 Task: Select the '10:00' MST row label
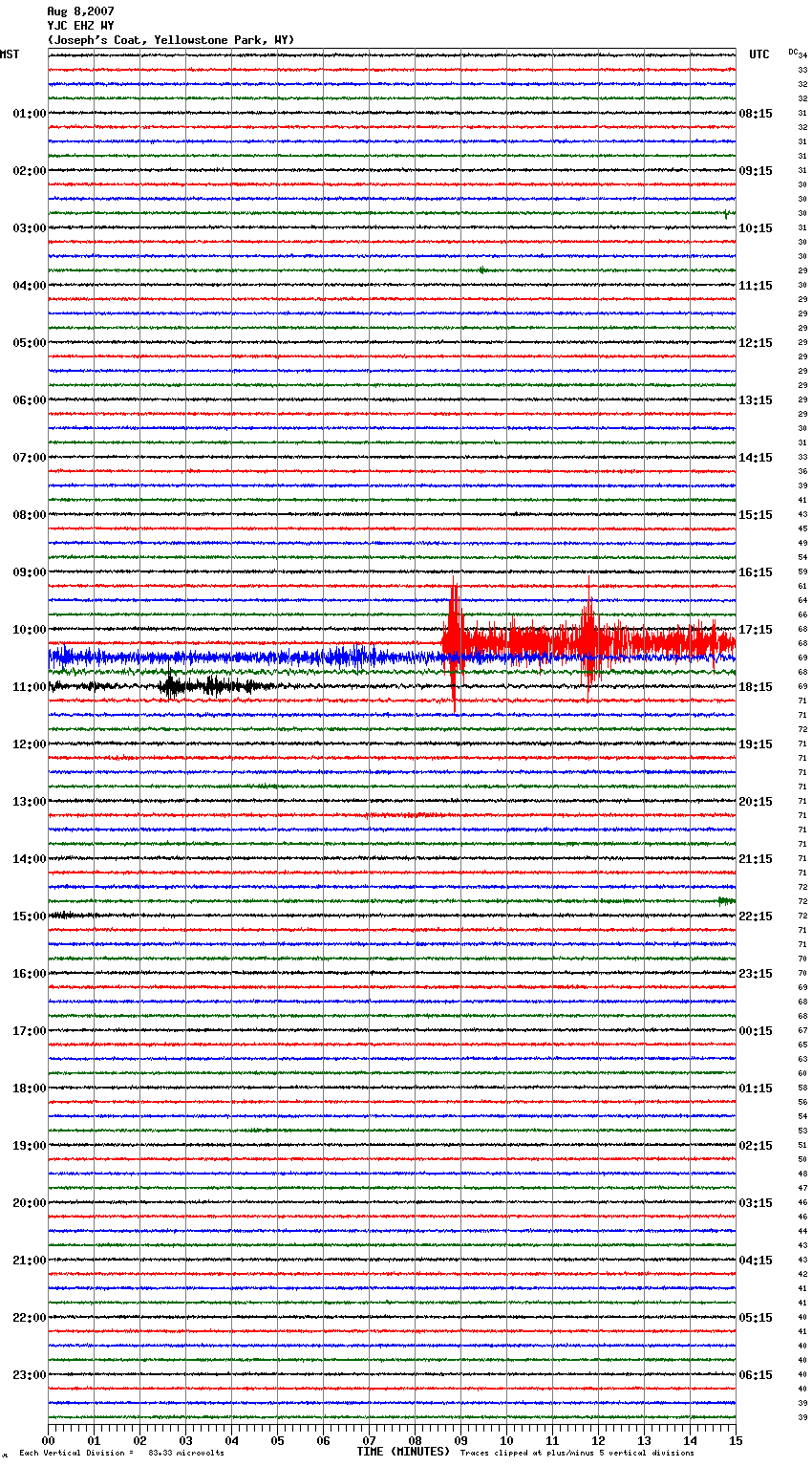point(29,630)
